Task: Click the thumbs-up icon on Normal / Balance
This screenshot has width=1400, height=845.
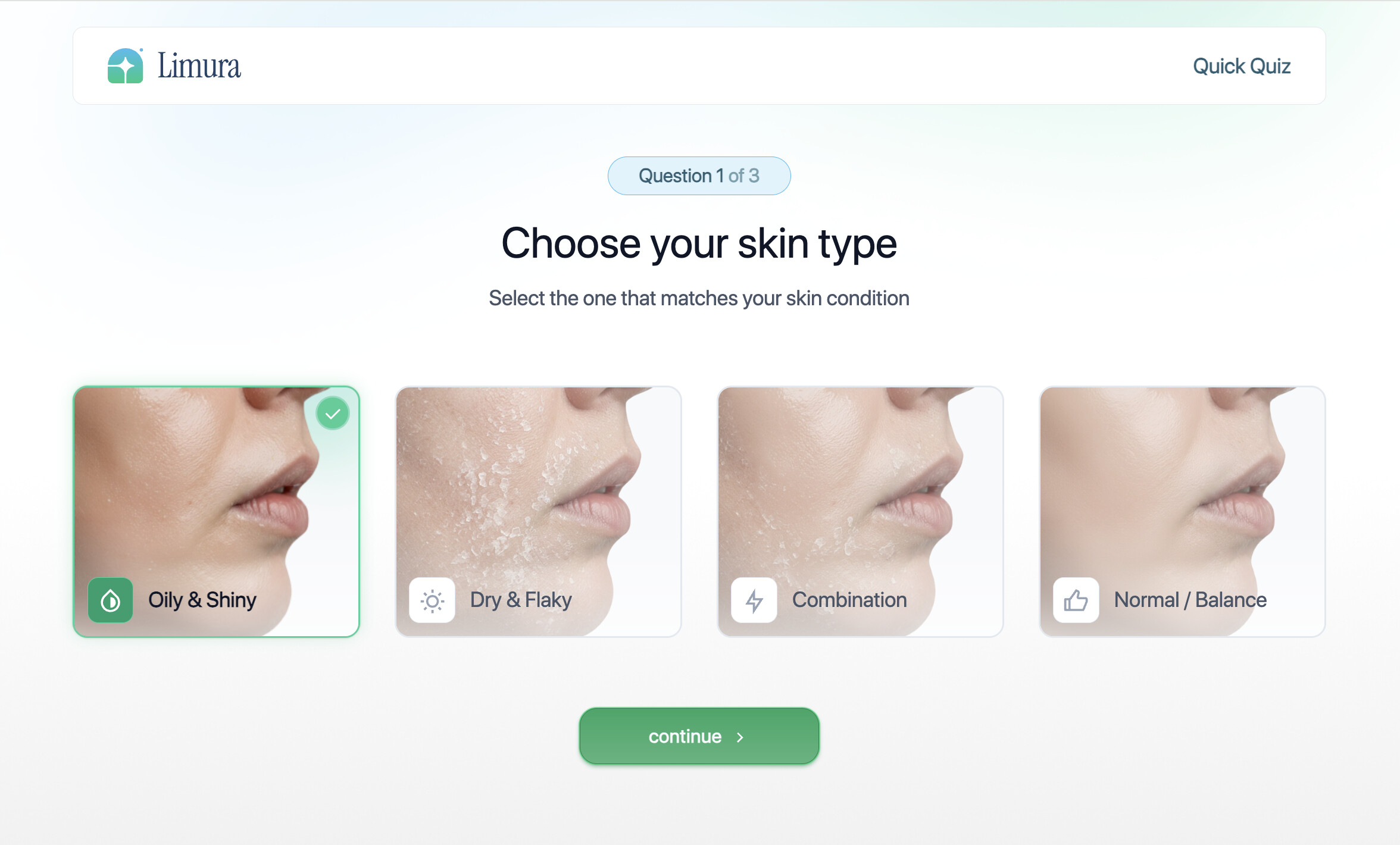Action: pos(1076,600)
